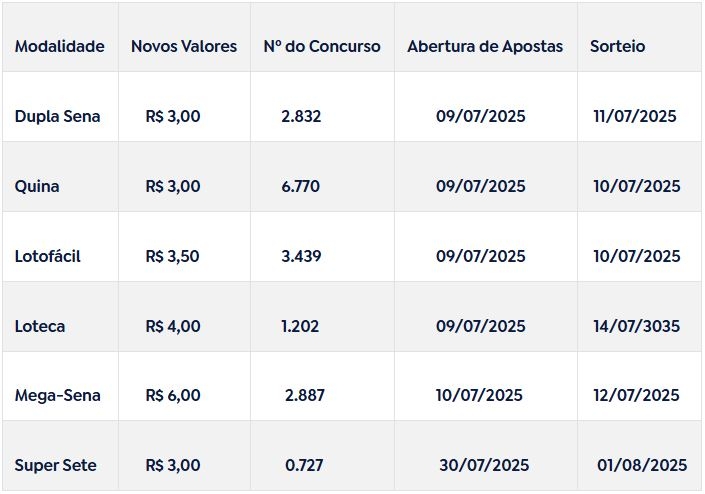This screenshot has height=494, width=705.
Task: Click the 01/08/2025 draw date
Action: point(642,465)
